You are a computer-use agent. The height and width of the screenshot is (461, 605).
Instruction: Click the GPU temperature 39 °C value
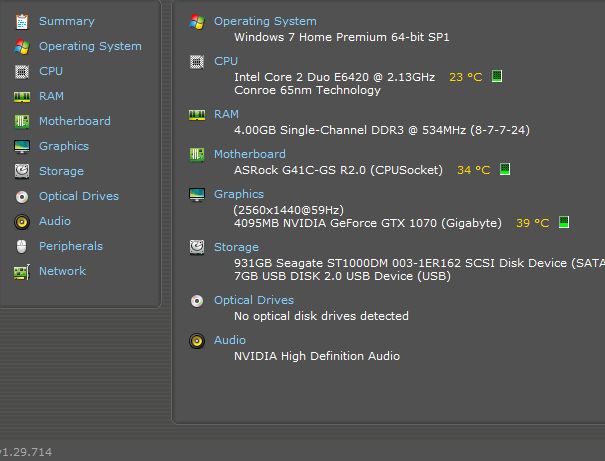point(533,223)
